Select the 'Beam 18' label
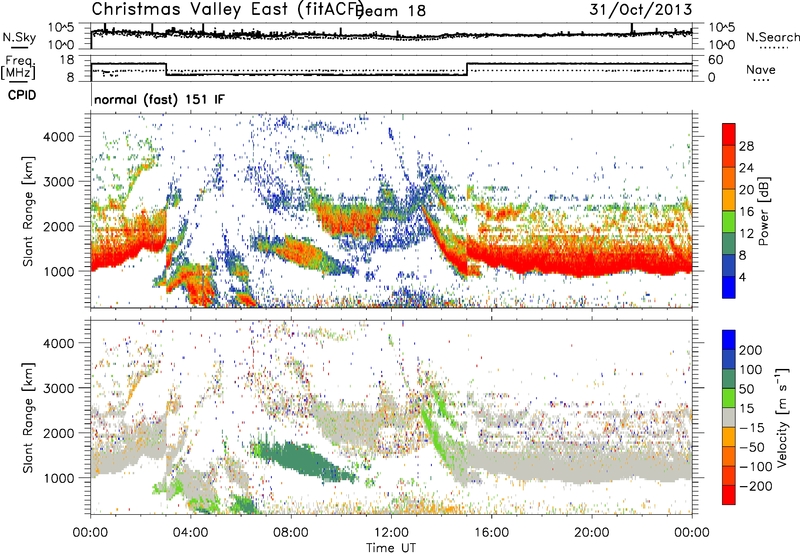This screenshot has width=800, height=554. pyautogui.click(x=391, y=11)
